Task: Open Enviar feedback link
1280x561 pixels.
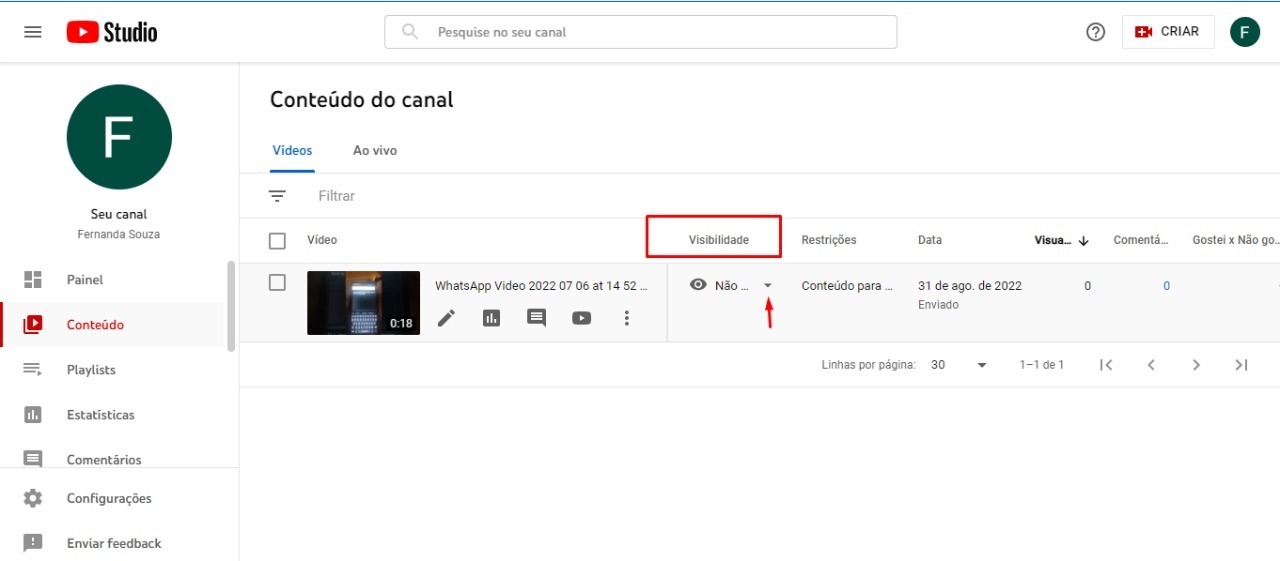Action: pos(113,543)
